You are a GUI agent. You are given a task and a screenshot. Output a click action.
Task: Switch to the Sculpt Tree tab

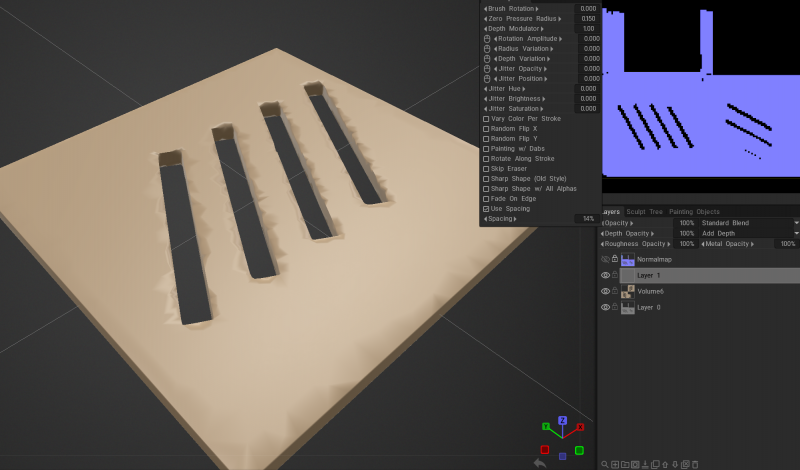pyautogui.click(x=645, y=212)
